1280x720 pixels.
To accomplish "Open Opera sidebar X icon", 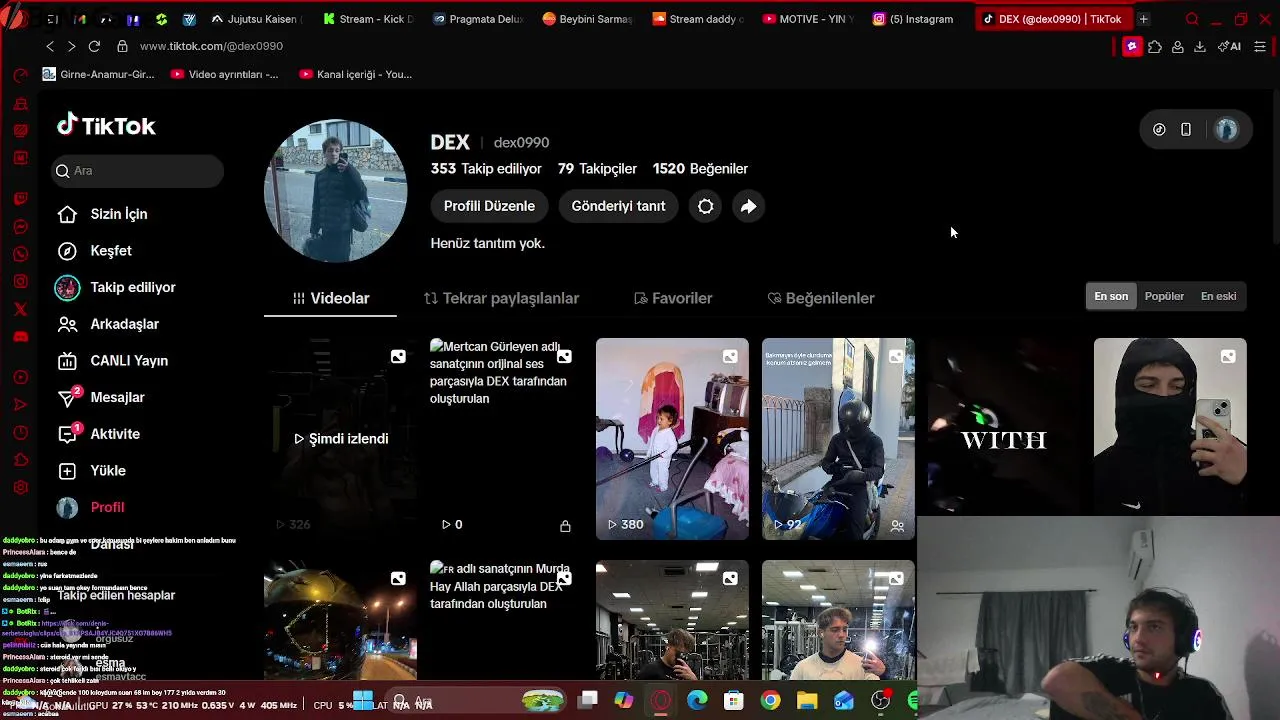I will click(x=20, y=309).
